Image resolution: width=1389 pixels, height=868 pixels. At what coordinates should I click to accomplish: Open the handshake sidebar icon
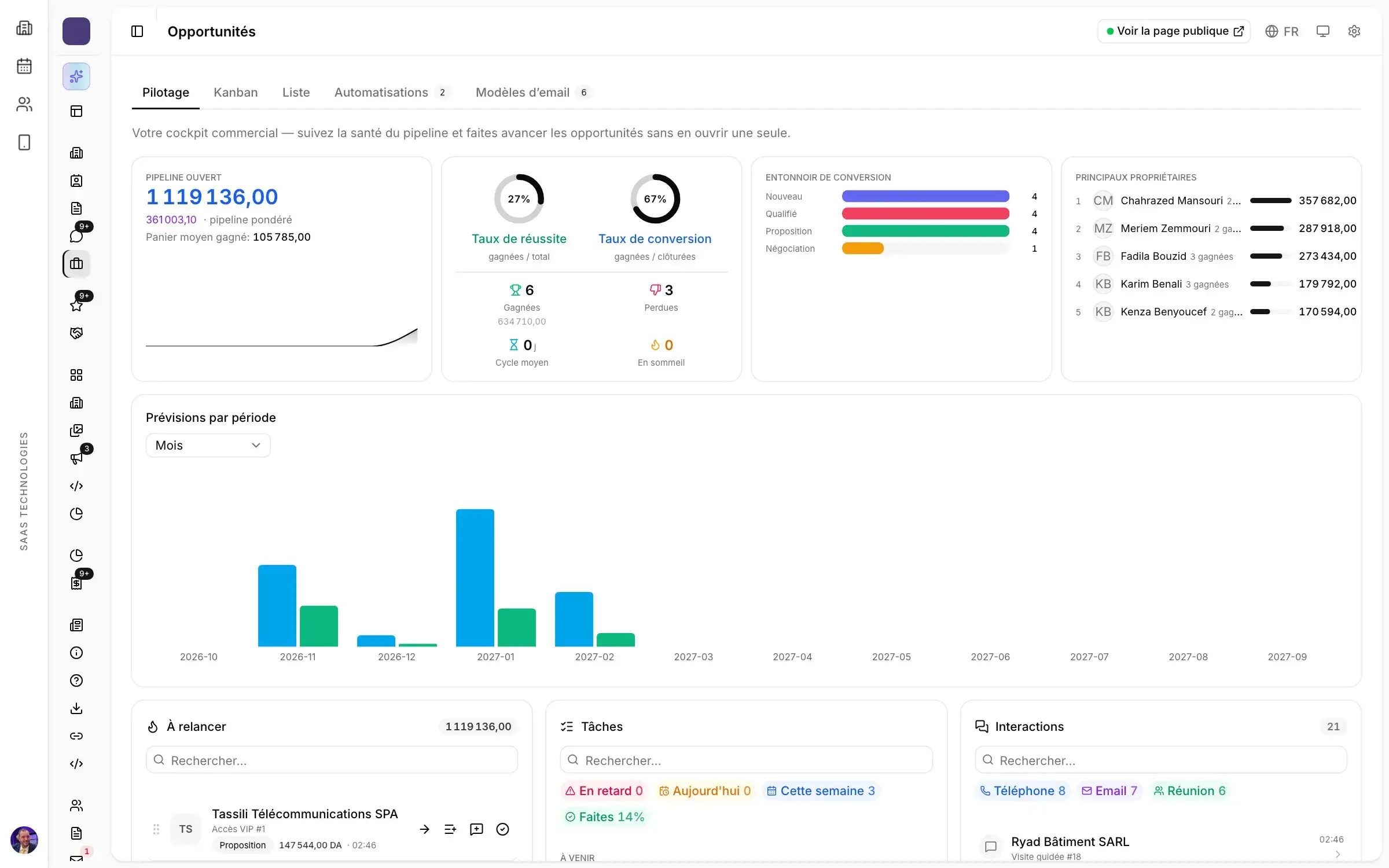point(76,333)
